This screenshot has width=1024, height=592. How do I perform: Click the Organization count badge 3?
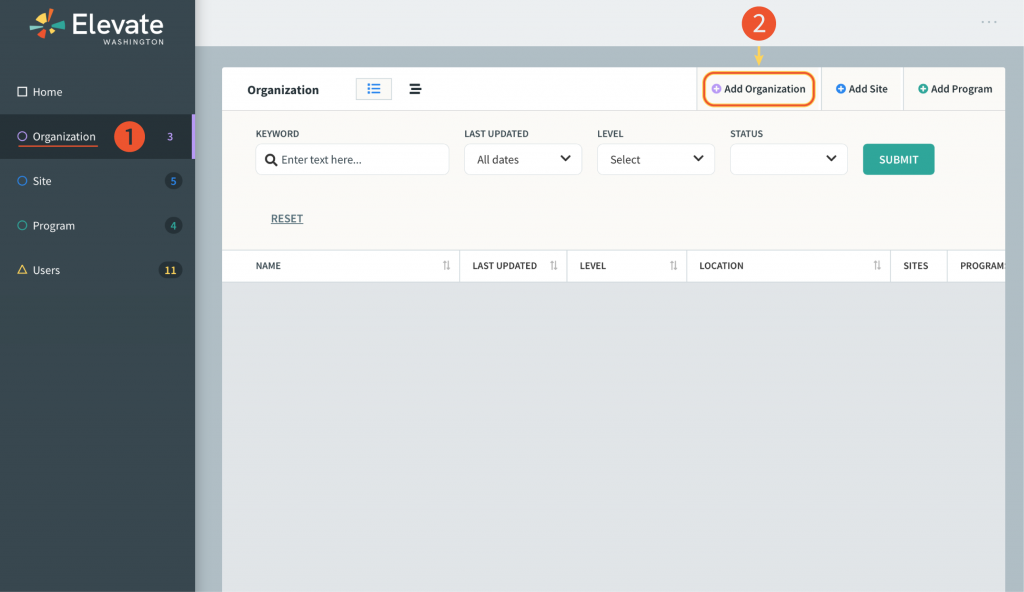coord(170,137)
